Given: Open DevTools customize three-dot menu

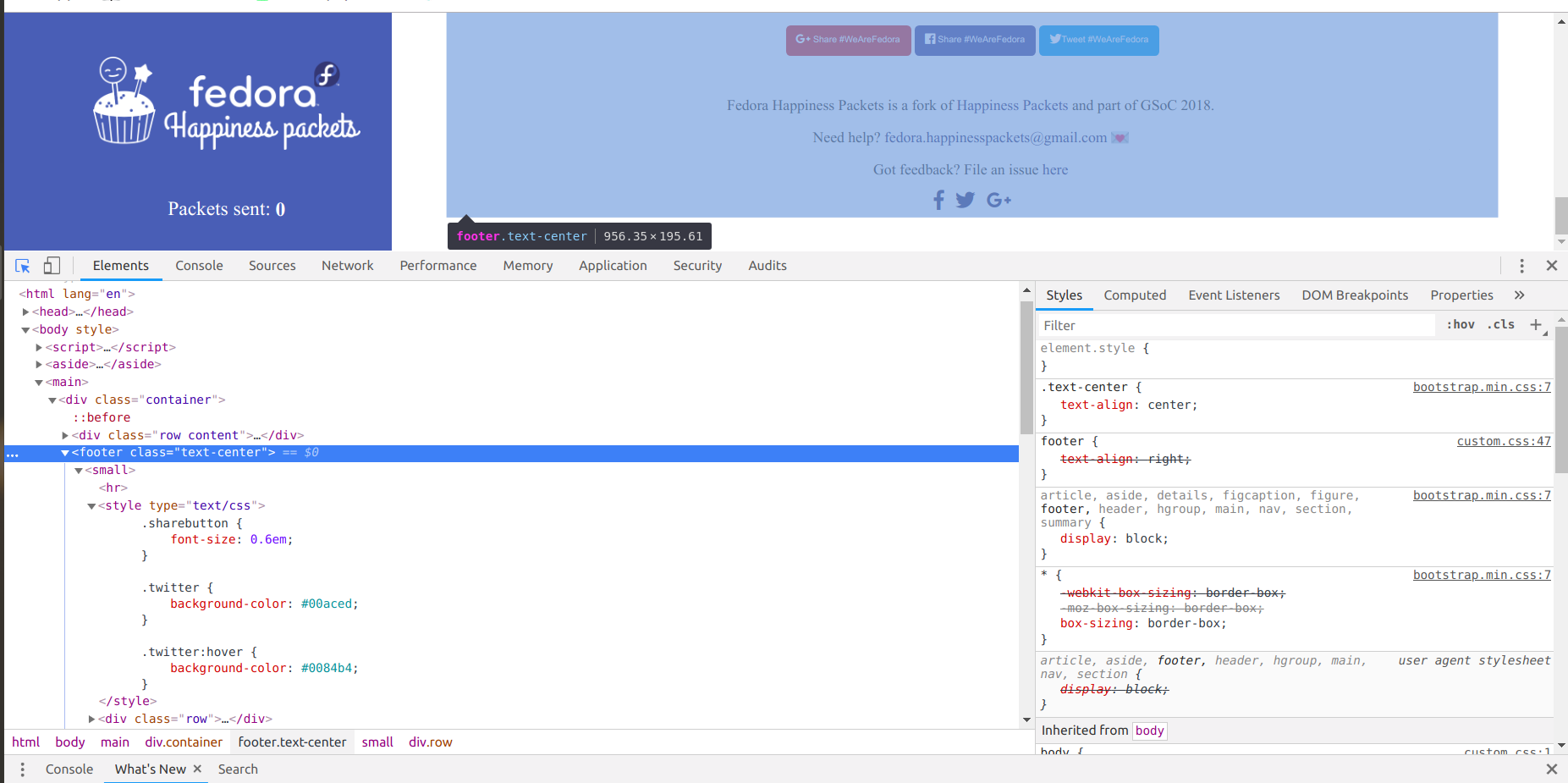Looking at the screenshot, I should (x=1521, y=266).
